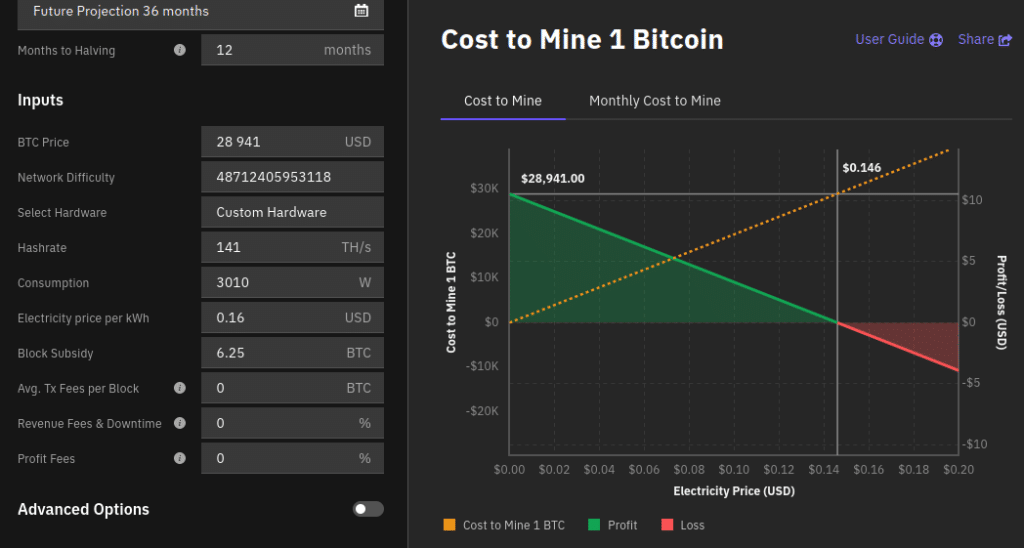1024x548 pixels.
Task: Edit the Consumption W field
Action: tap(293, 283)
